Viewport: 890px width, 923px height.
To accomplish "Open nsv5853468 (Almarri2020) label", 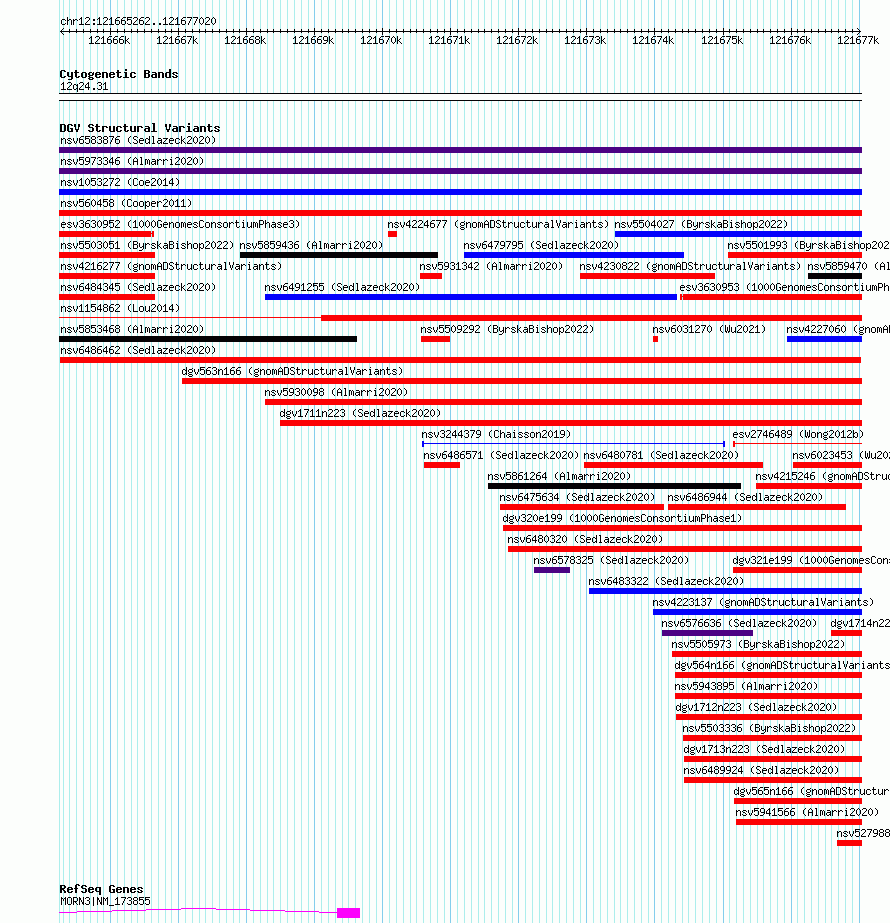I will [x=132, y=329].
